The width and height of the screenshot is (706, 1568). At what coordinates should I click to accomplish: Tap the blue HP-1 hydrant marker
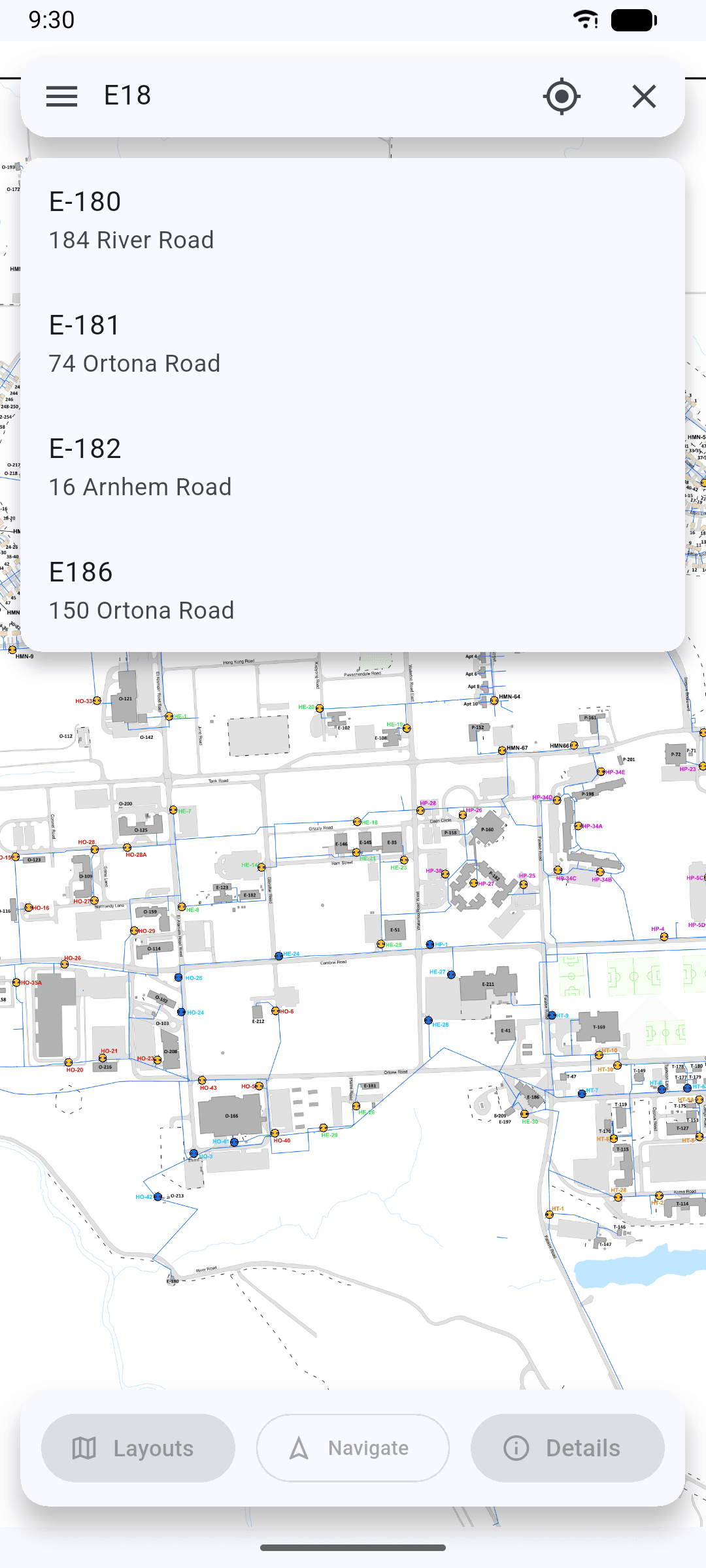tap(429, 944)
